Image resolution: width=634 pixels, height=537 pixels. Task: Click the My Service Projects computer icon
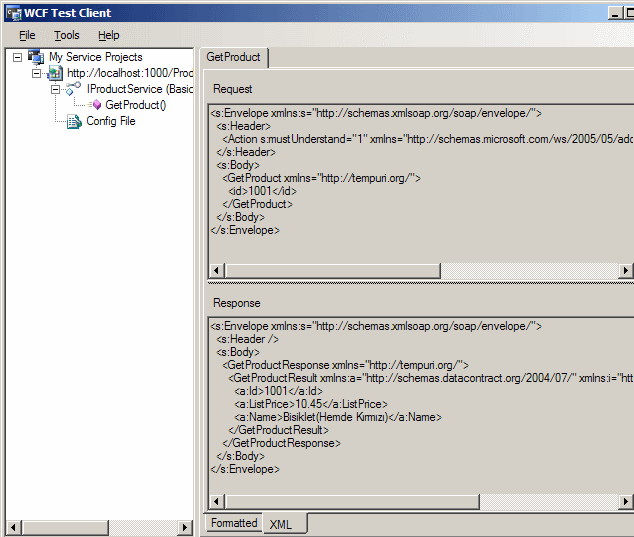[37, 58]
